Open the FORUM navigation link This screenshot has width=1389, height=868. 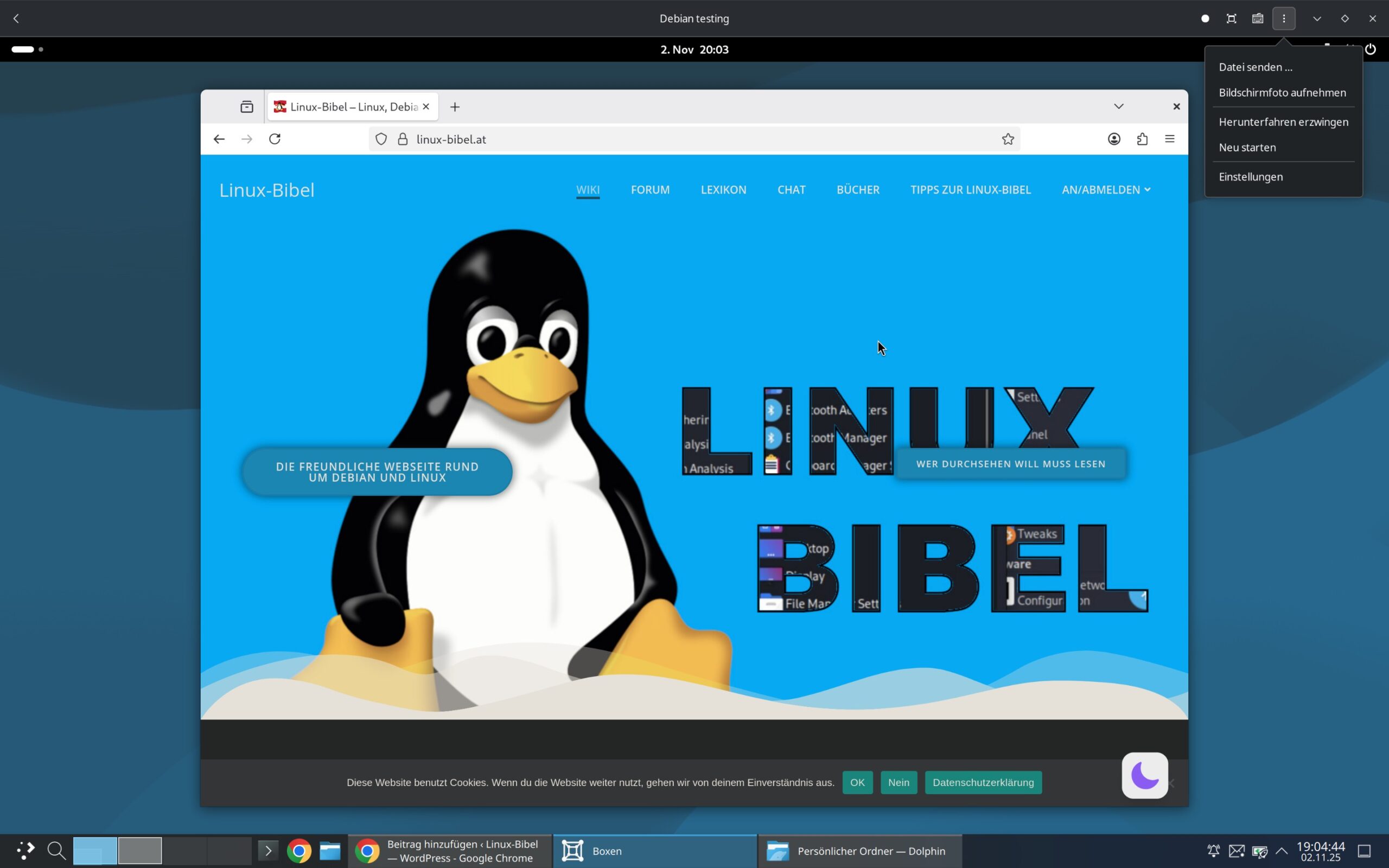(x=649, y=189)
